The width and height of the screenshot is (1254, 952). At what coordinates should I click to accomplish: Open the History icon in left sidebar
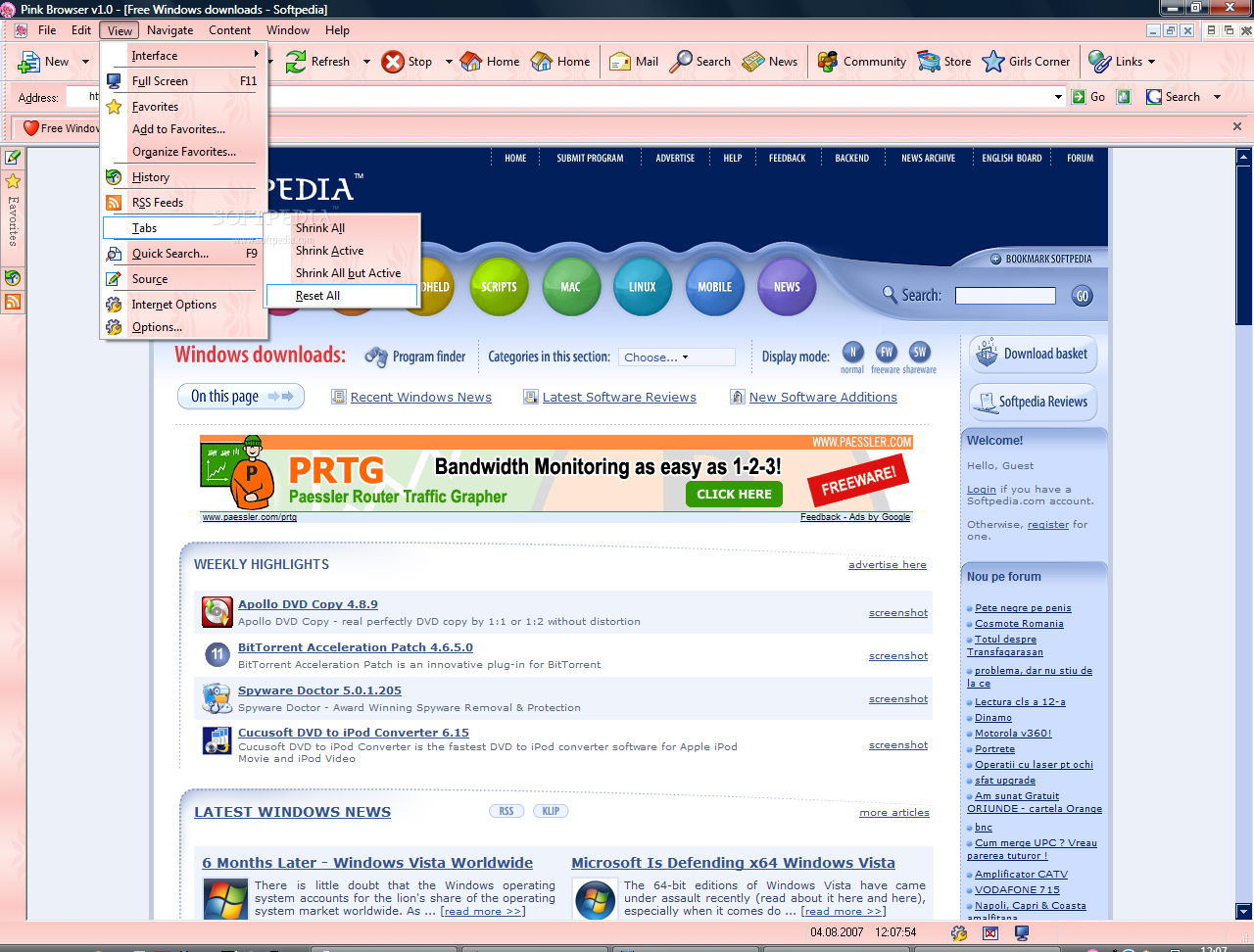[x=13, y=278]
